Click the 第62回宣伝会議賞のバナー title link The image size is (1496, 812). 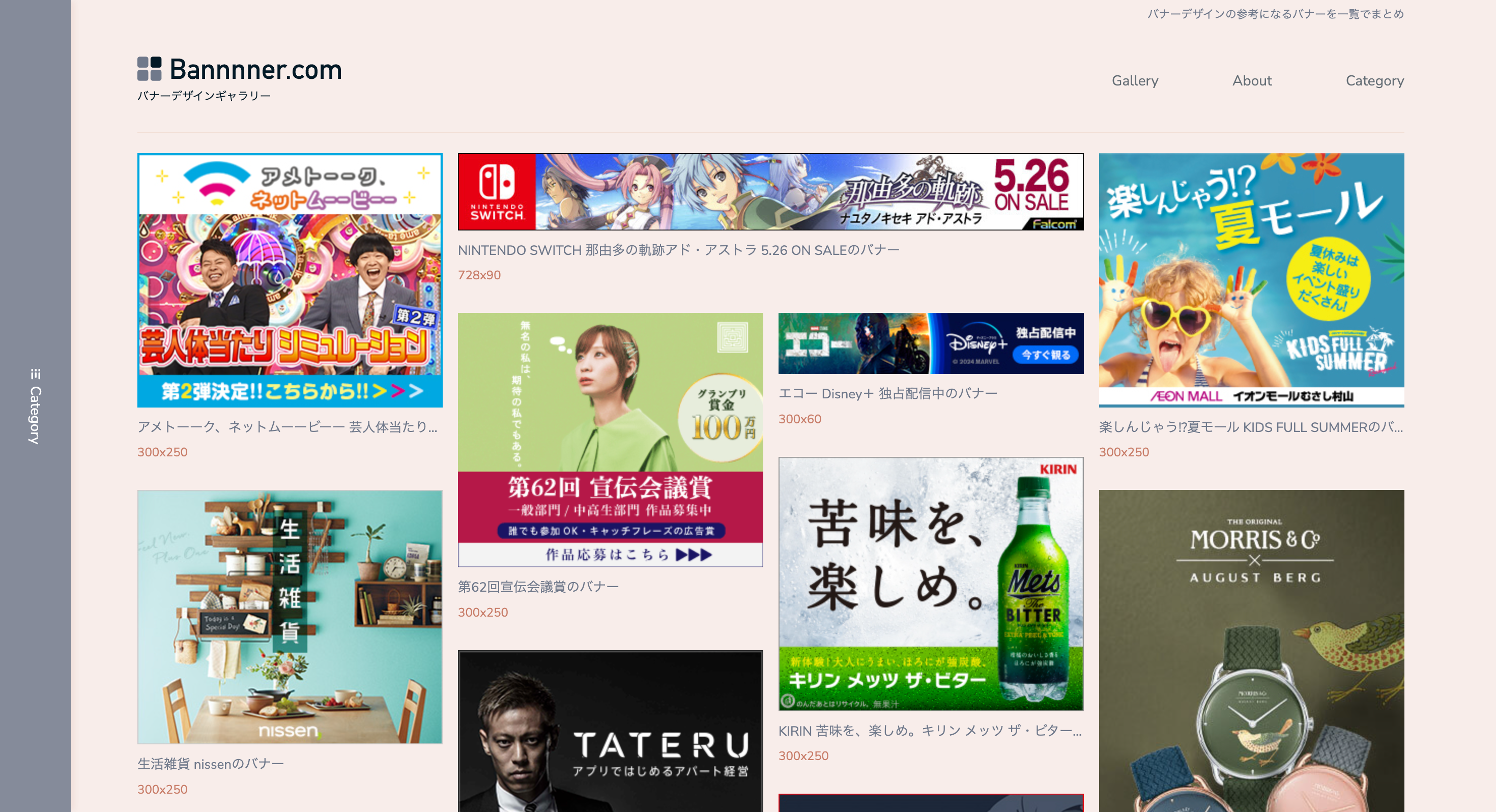coord(538,587)
